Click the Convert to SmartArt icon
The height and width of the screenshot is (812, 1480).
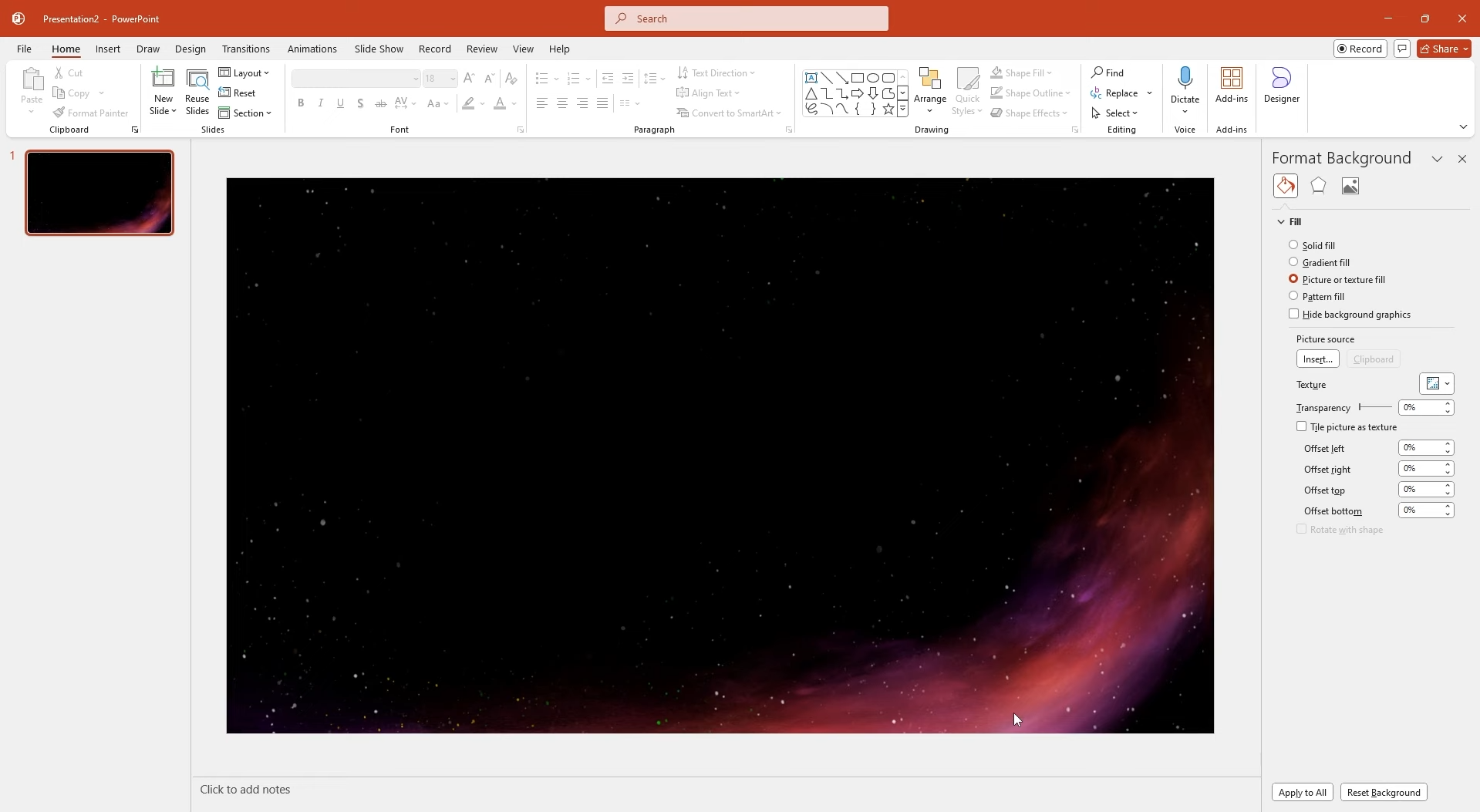click(683, 113)
